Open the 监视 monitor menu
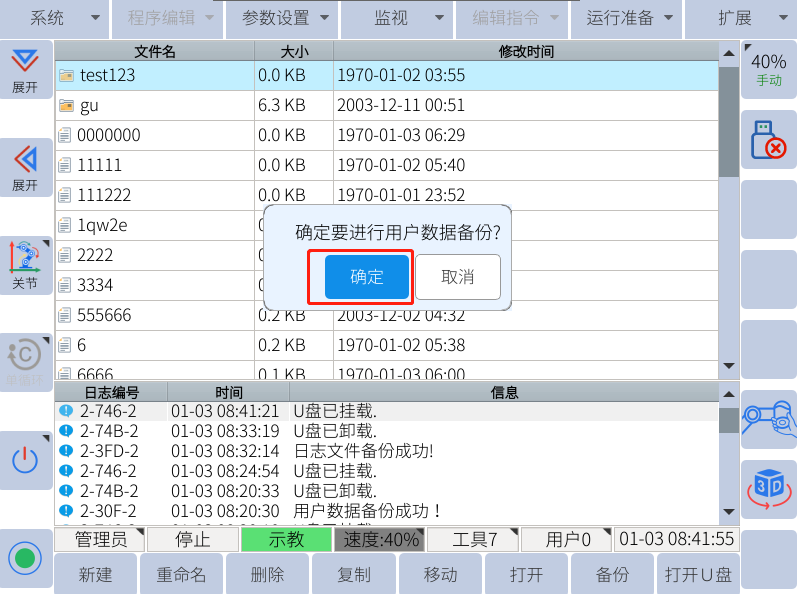This screenshot has width=797, height=594. coord(398,18)
